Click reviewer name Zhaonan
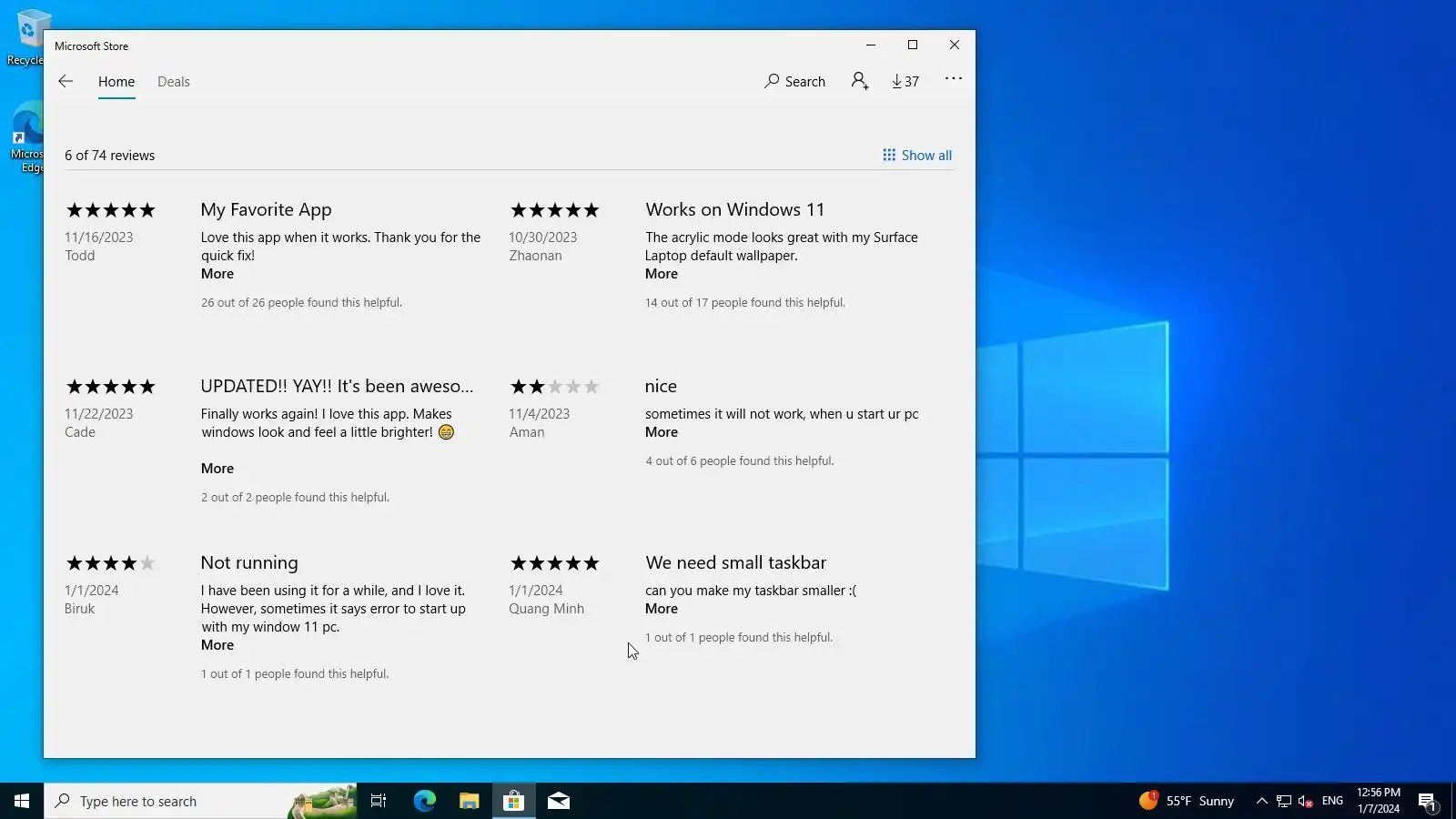Viewport: 1456px width, 819px height. tap(536, 256)
